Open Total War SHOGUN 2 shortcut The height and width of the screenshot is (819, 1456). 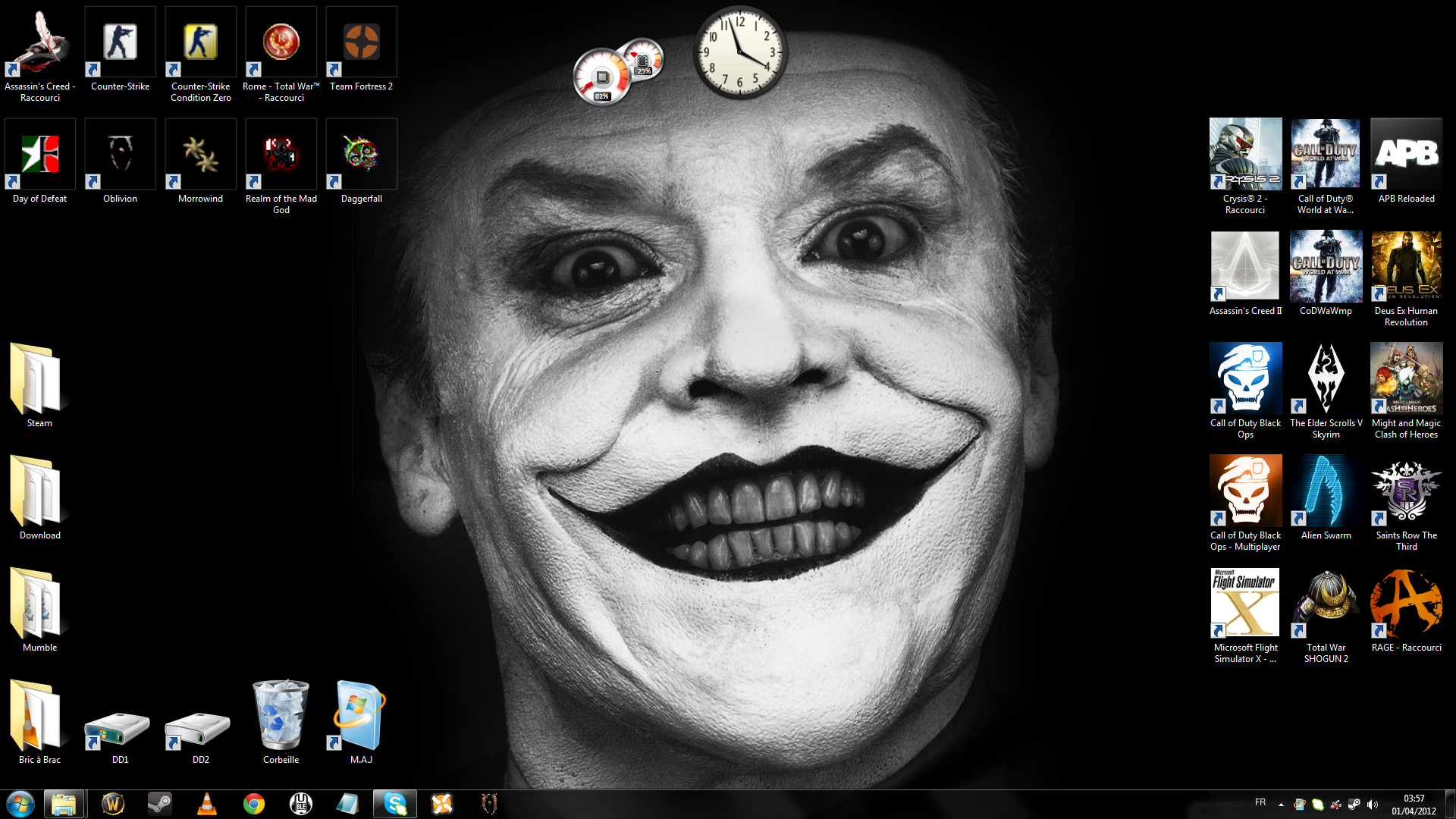coord(1326,616)
